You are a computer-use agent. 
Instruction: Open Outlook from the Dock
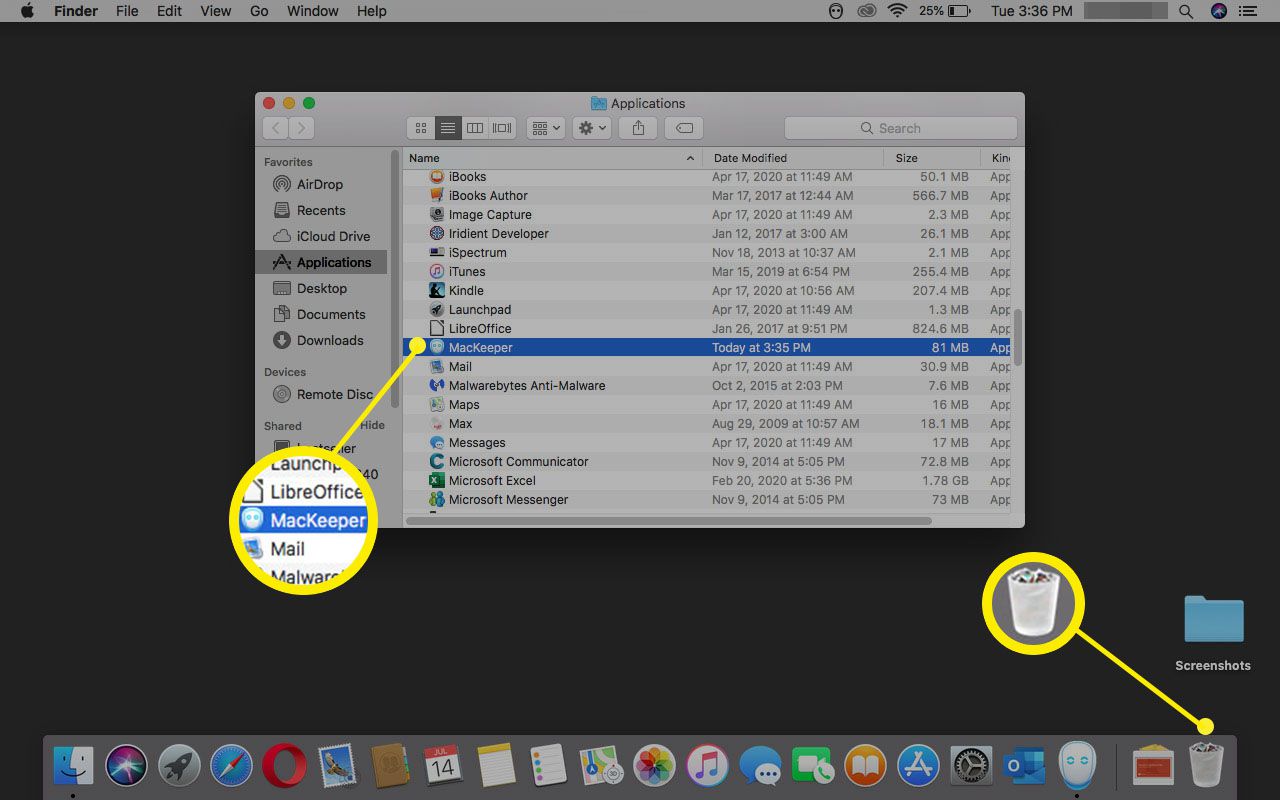(x=1024, y=766)
